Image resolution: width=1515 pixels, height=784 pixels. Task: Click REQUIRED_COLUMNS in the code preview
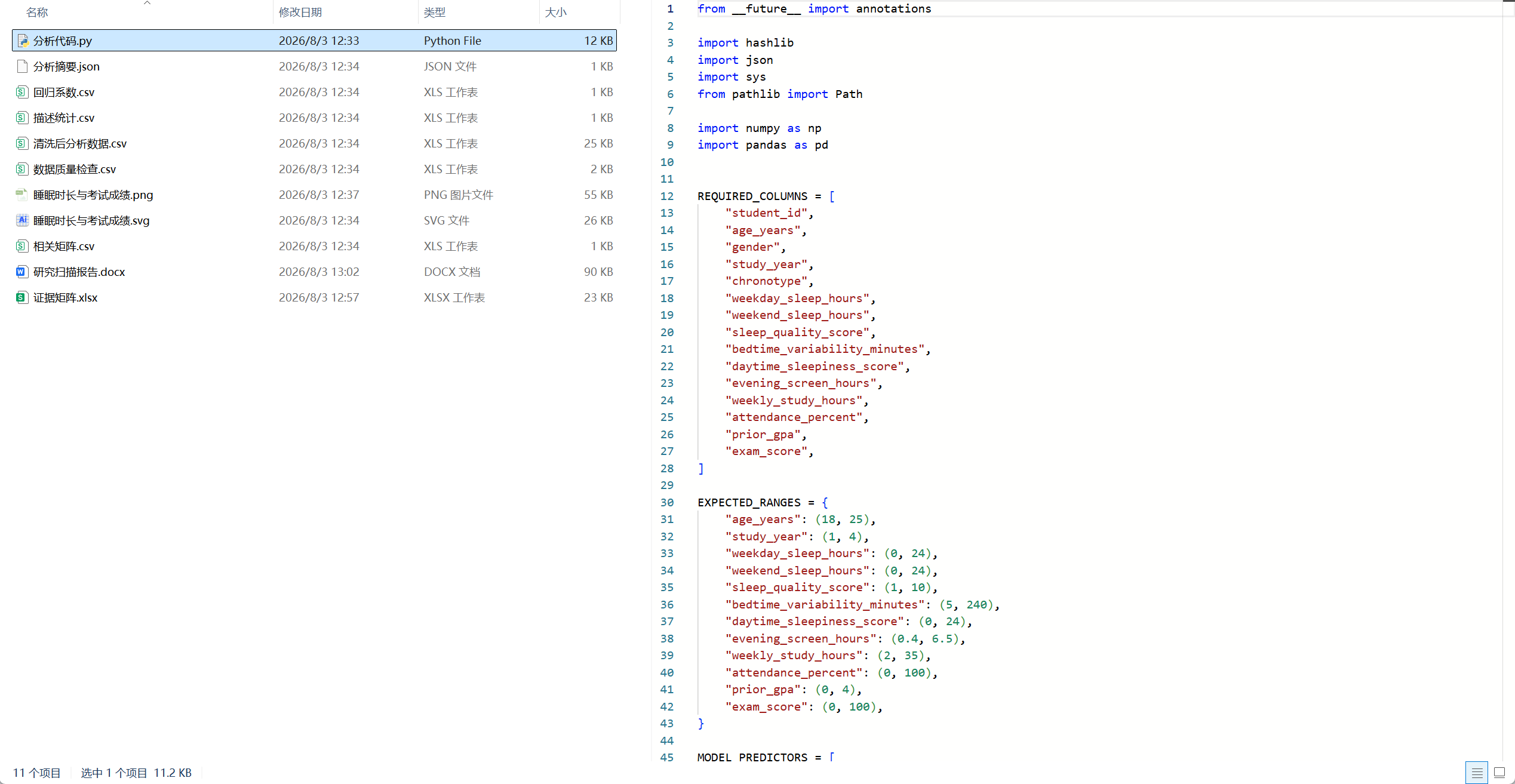tap(752, 196)
